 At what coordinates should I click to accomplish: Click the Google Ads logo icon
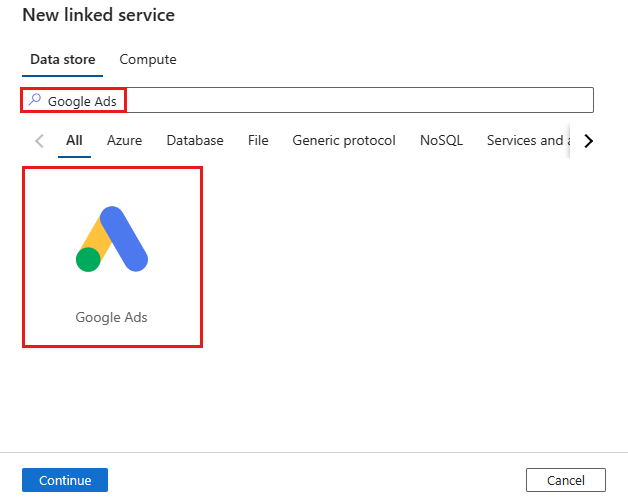pyautogui.click(x=112, y=239)
